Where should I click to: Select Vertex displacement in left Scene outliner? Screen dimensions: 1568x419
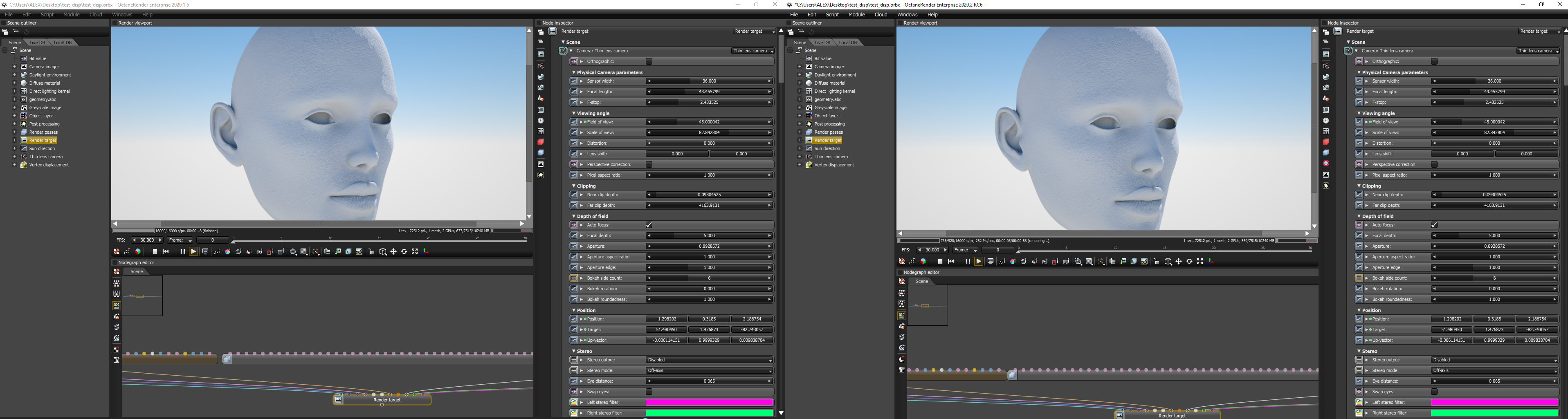(x=49, y=165)
